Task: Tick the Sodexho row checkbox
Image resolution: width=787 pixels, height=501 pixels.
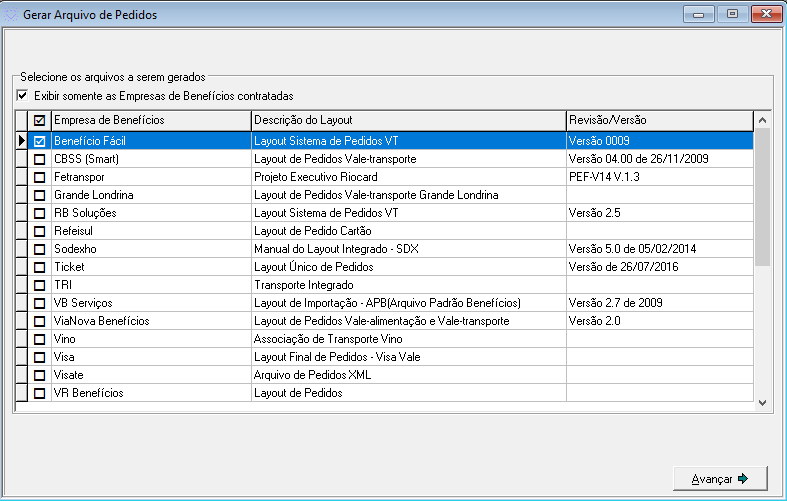Action: tap(40, 250)
